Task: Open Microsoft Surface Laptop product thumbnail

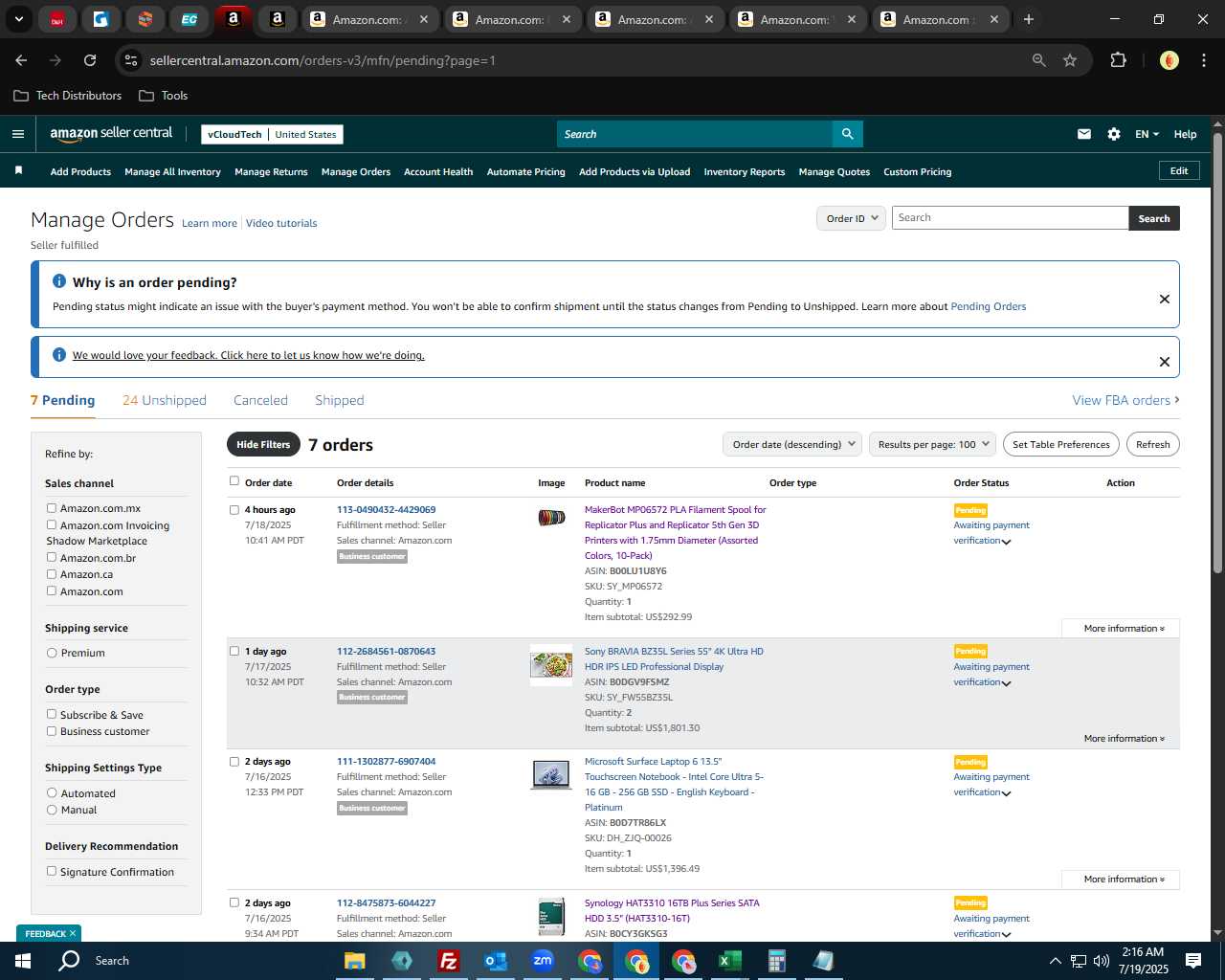Action: (551, 773)
